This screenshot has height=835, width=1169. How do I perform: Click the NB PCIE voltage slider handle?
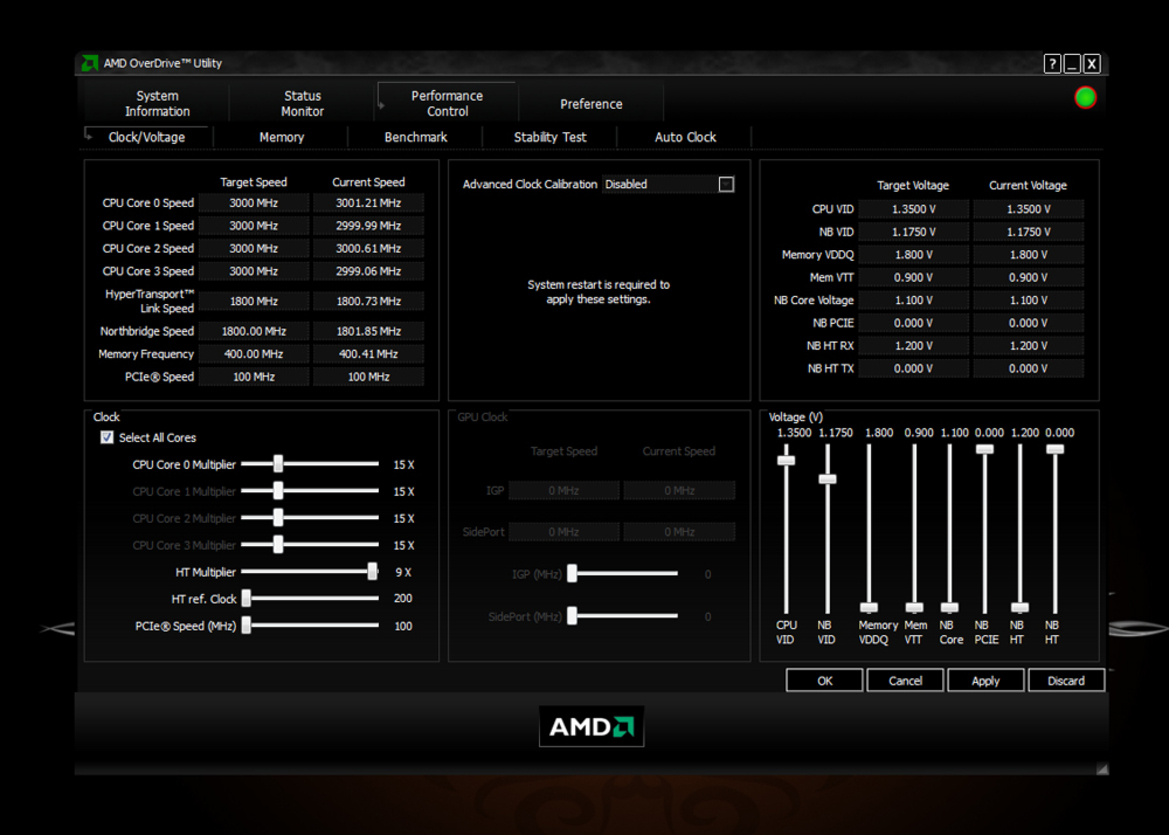click(985, 449)
